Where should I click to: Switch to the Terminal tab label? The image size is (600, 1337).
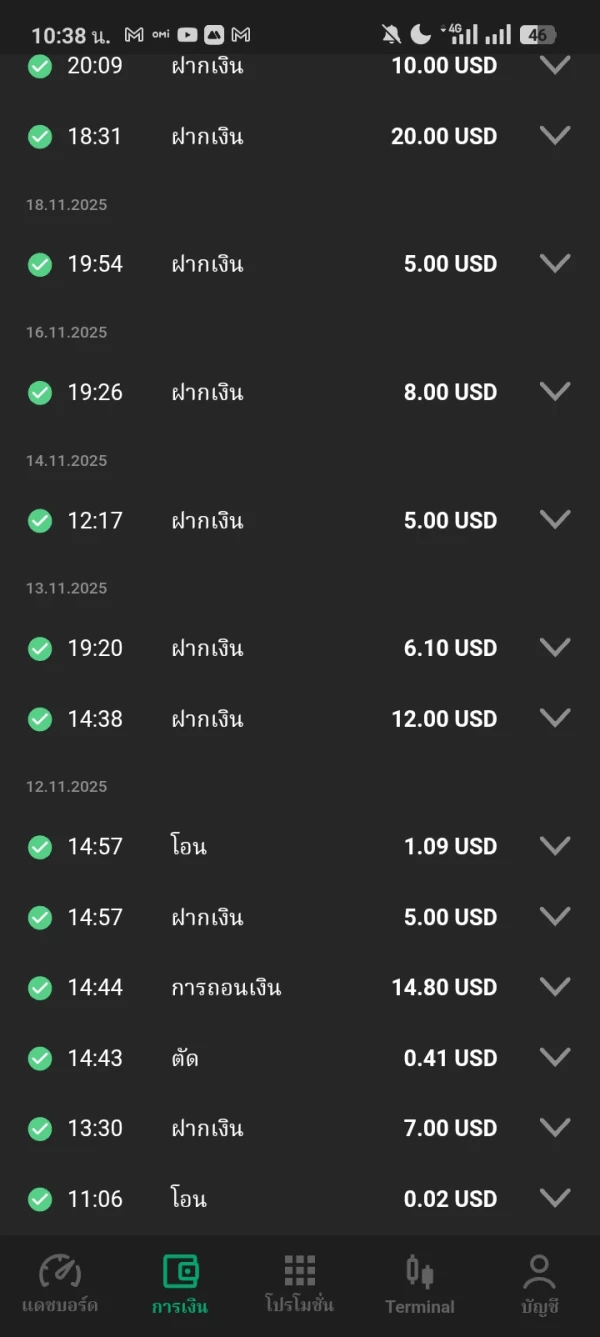click(420, 1307)
